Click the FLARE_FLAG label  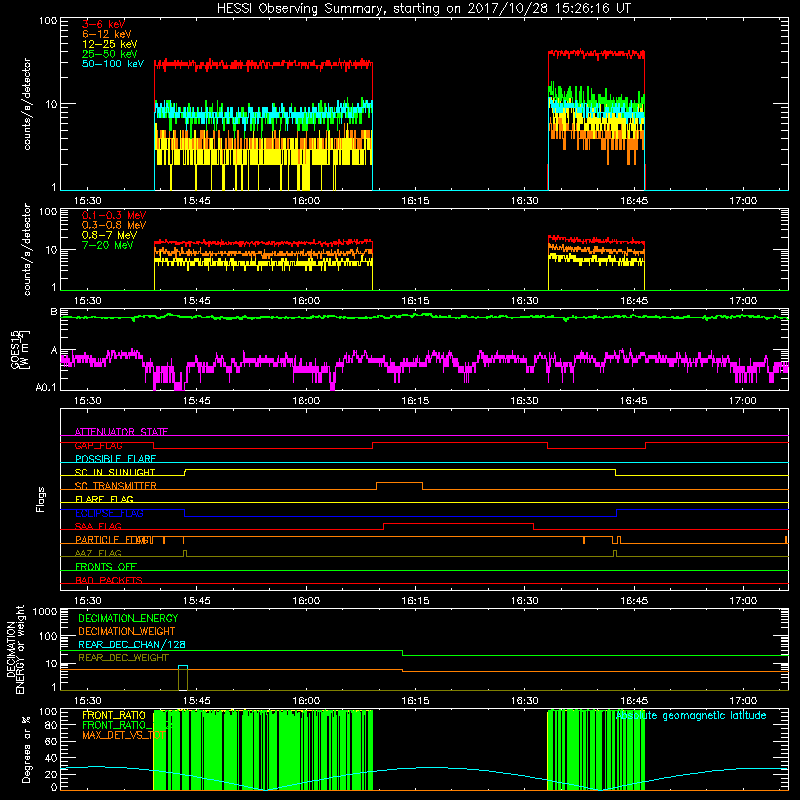tap(104, 499)
